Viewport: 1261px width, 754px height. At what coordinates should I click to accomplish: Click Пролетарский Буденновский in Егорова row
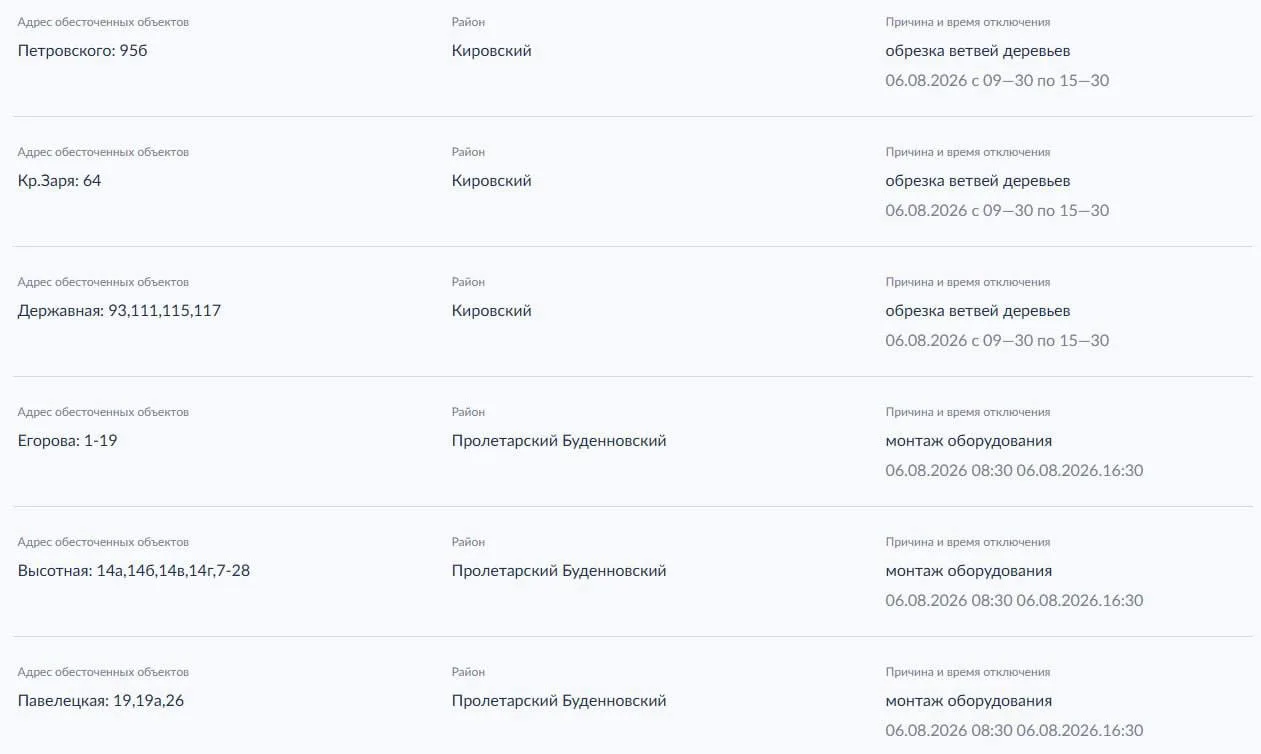(559, 441)
